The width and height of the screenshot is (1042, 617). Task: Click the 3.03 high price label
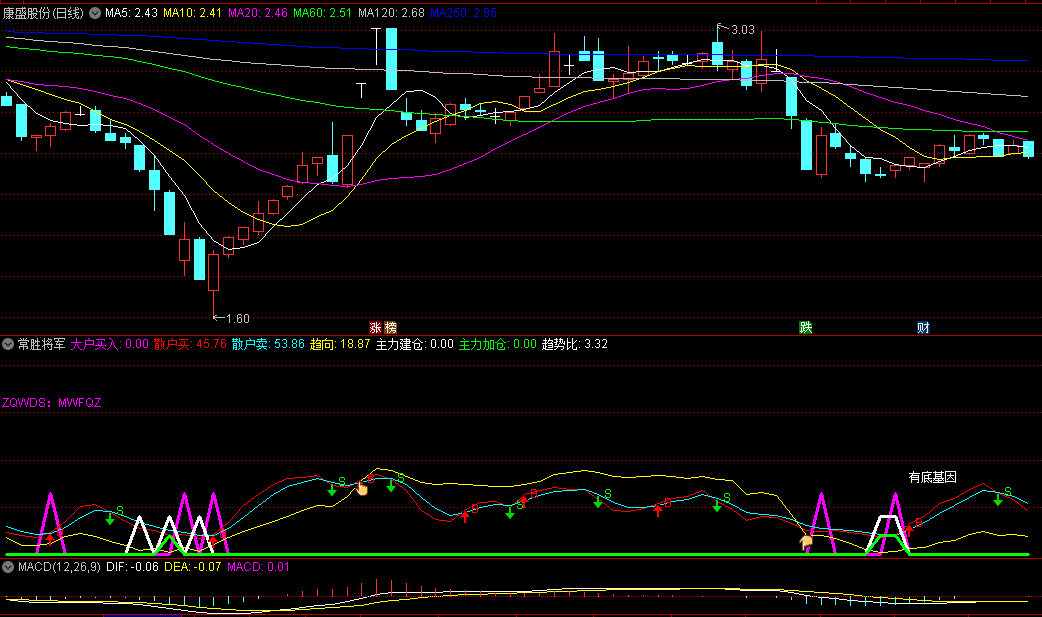(742, 29)
